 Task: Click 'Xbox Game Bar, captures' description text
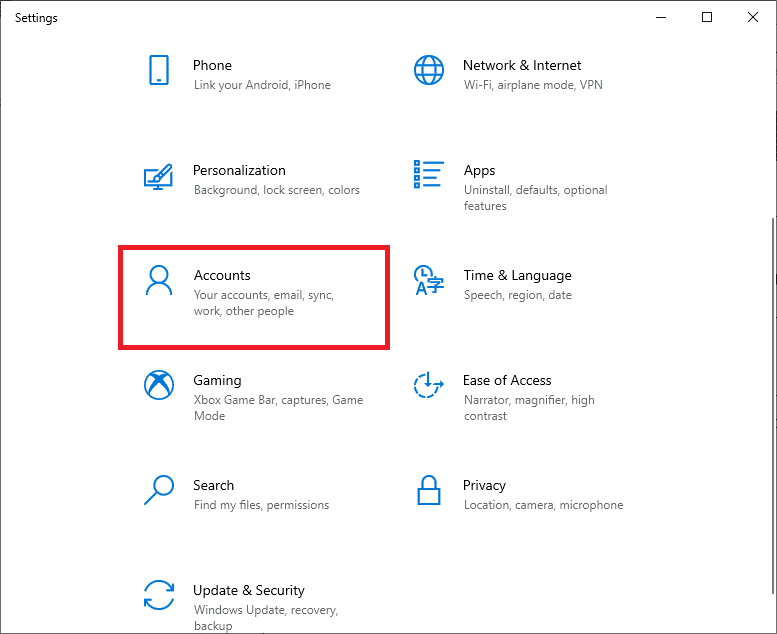278,400
